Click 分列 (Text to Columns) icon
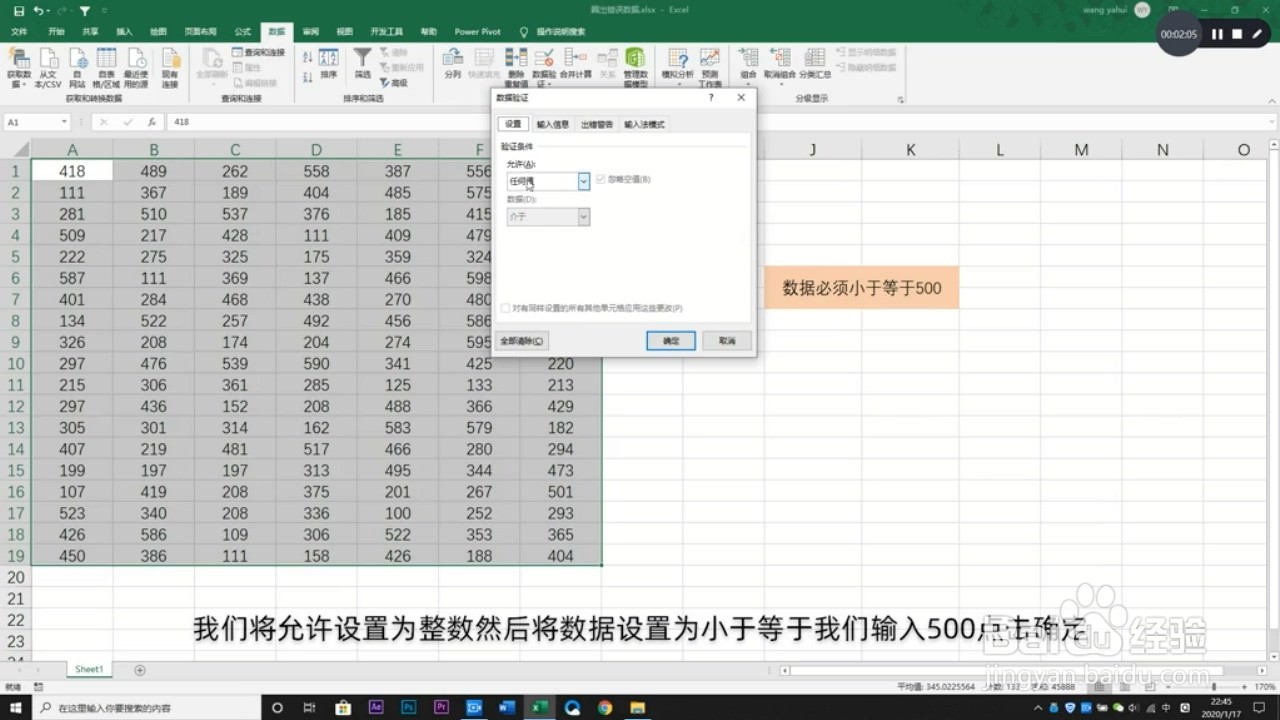This screenshot has height=720, width=1280. [x=452, y=62]
